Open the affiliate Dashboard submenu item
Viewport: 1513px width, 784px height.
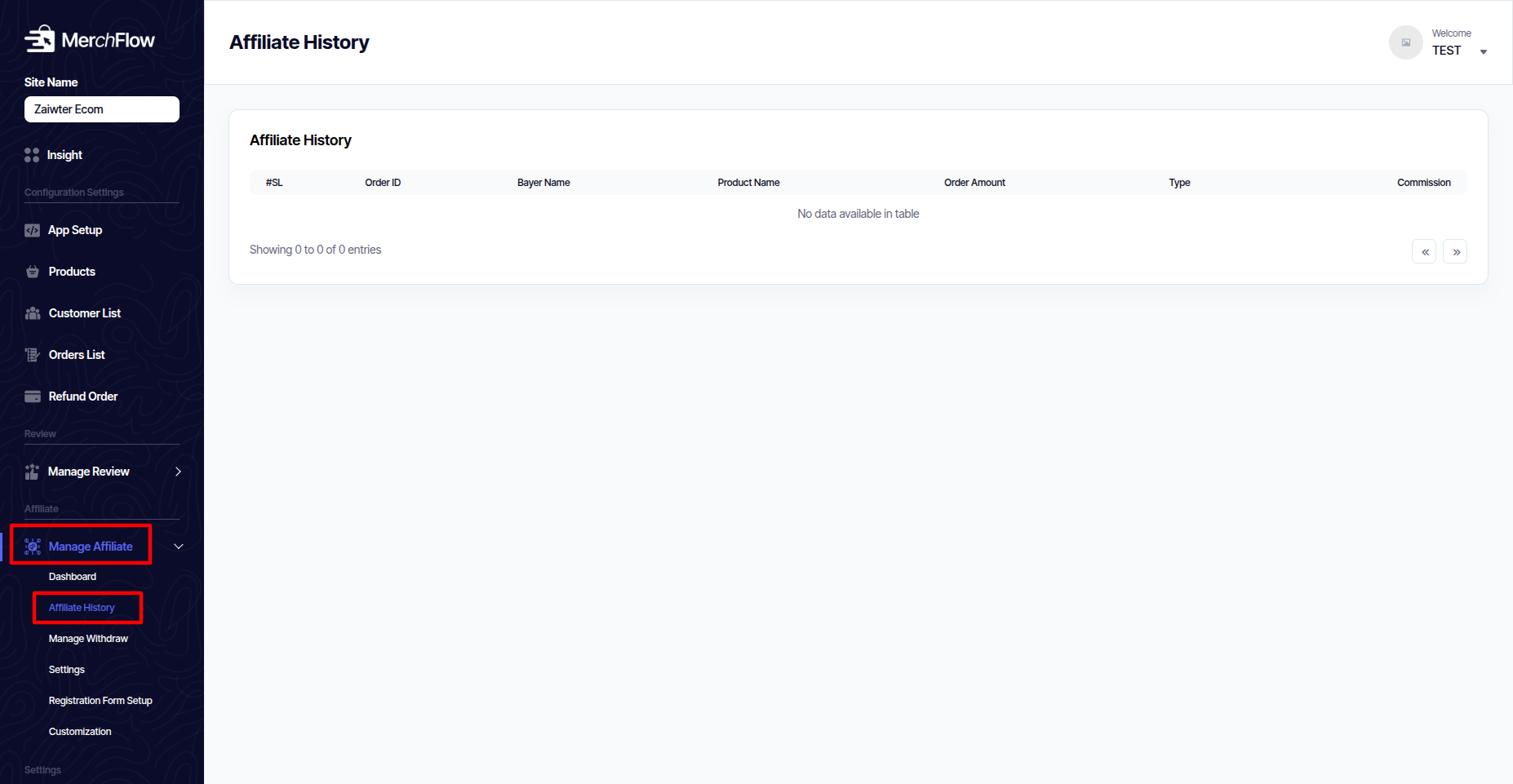tap(73, 577)
